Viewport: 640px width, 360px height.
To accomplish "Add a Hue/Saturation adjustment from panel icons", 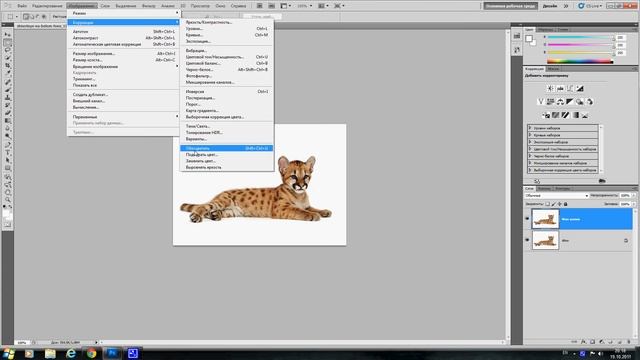I will [x=550, y=102].
